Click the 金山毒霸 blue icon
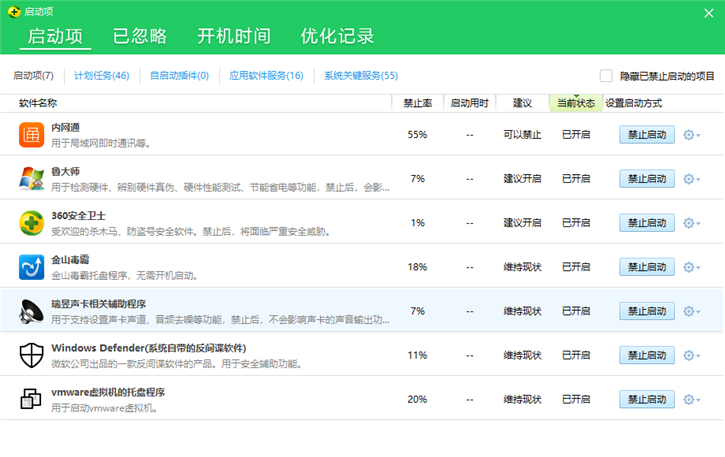Viewport: 725px width, 457px height. point(32,267)
